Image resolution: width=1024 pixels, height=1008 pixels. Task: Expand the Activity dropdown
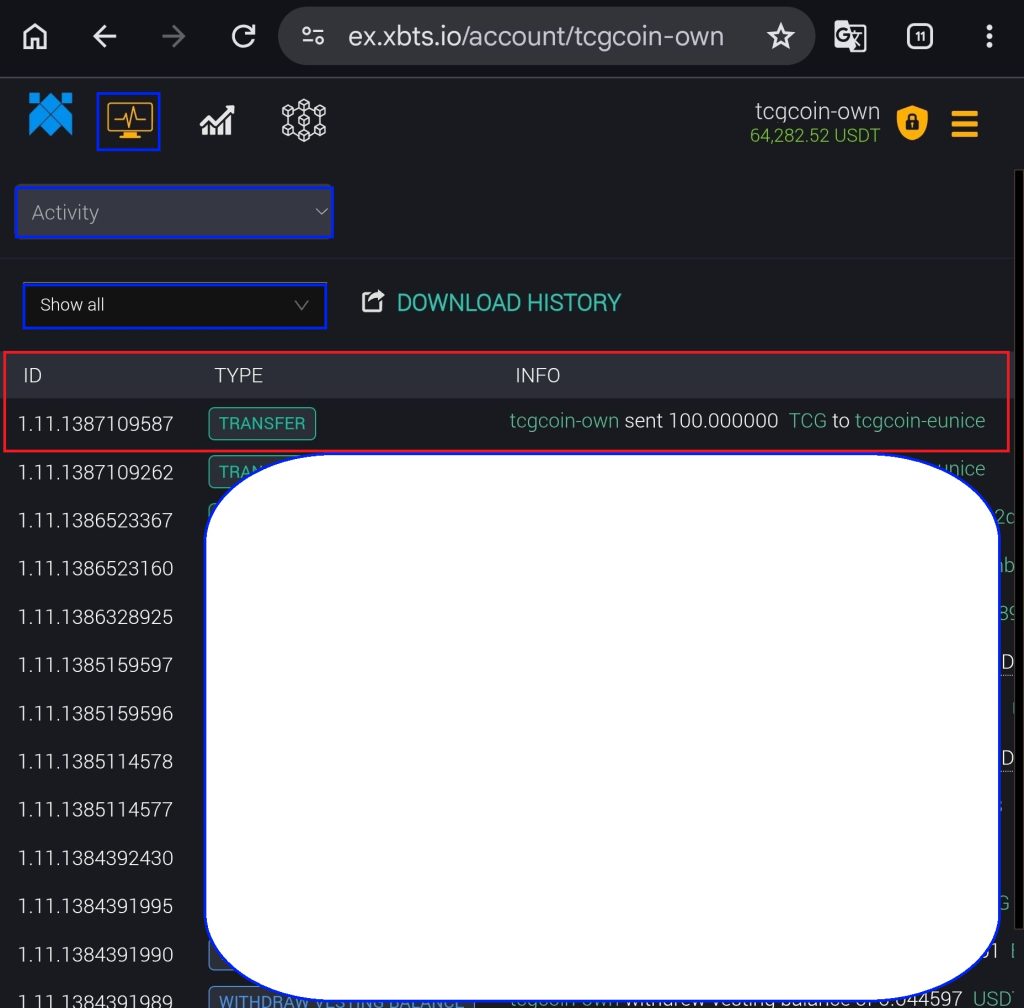(x=174, y=212)
